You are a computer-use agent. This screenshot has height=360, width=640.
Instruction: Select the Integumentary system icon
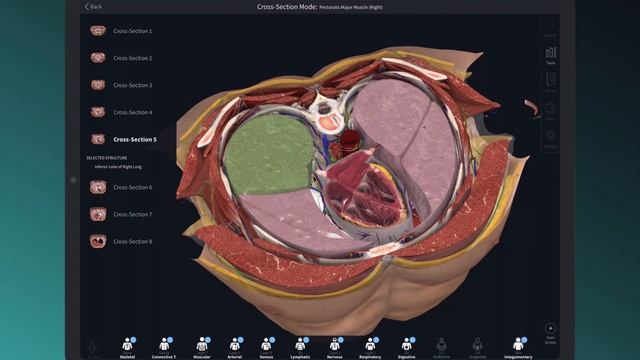(x=518, y=347)
